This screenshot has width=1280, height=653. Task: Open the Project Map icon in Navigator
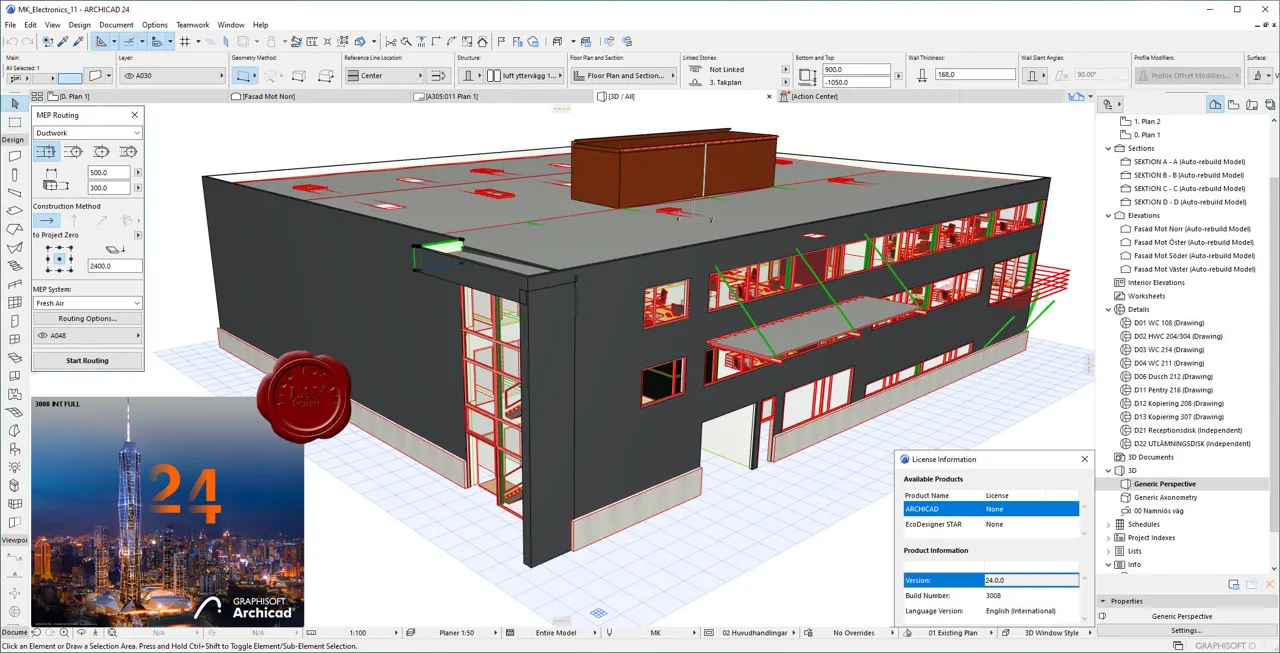click(1215, 104)
